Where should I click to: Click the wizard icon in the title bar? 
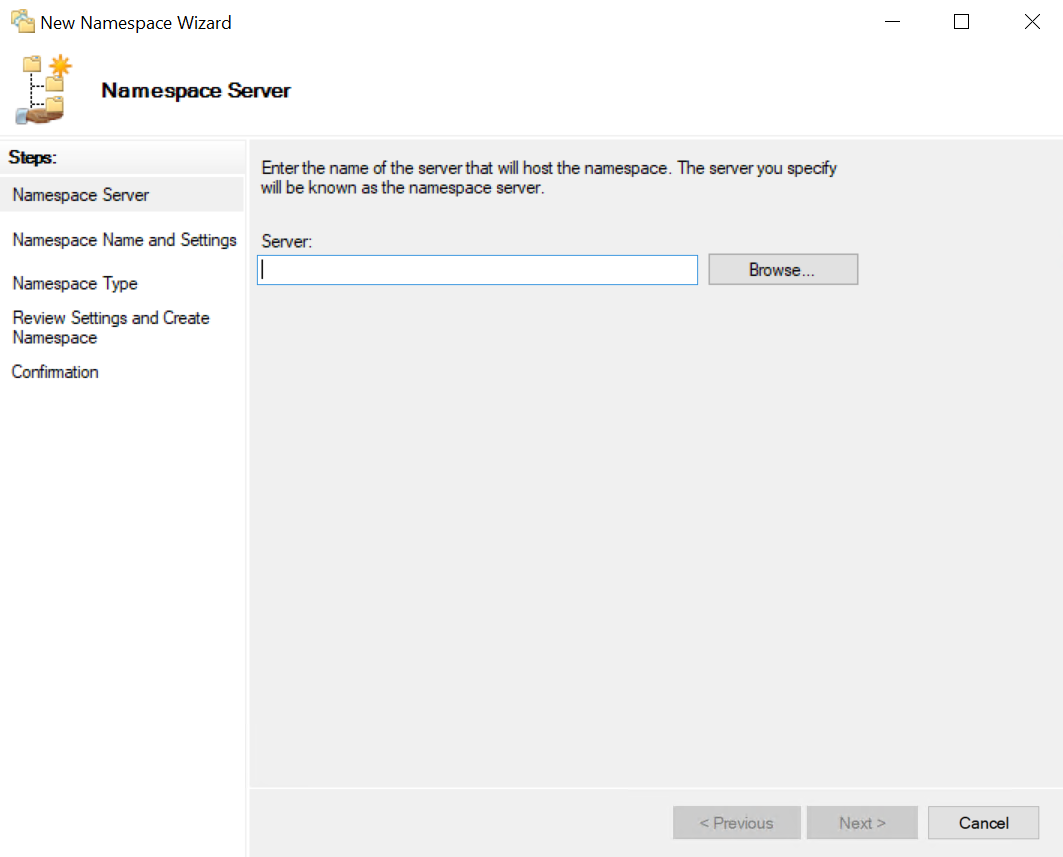click(x=22, y=22)
